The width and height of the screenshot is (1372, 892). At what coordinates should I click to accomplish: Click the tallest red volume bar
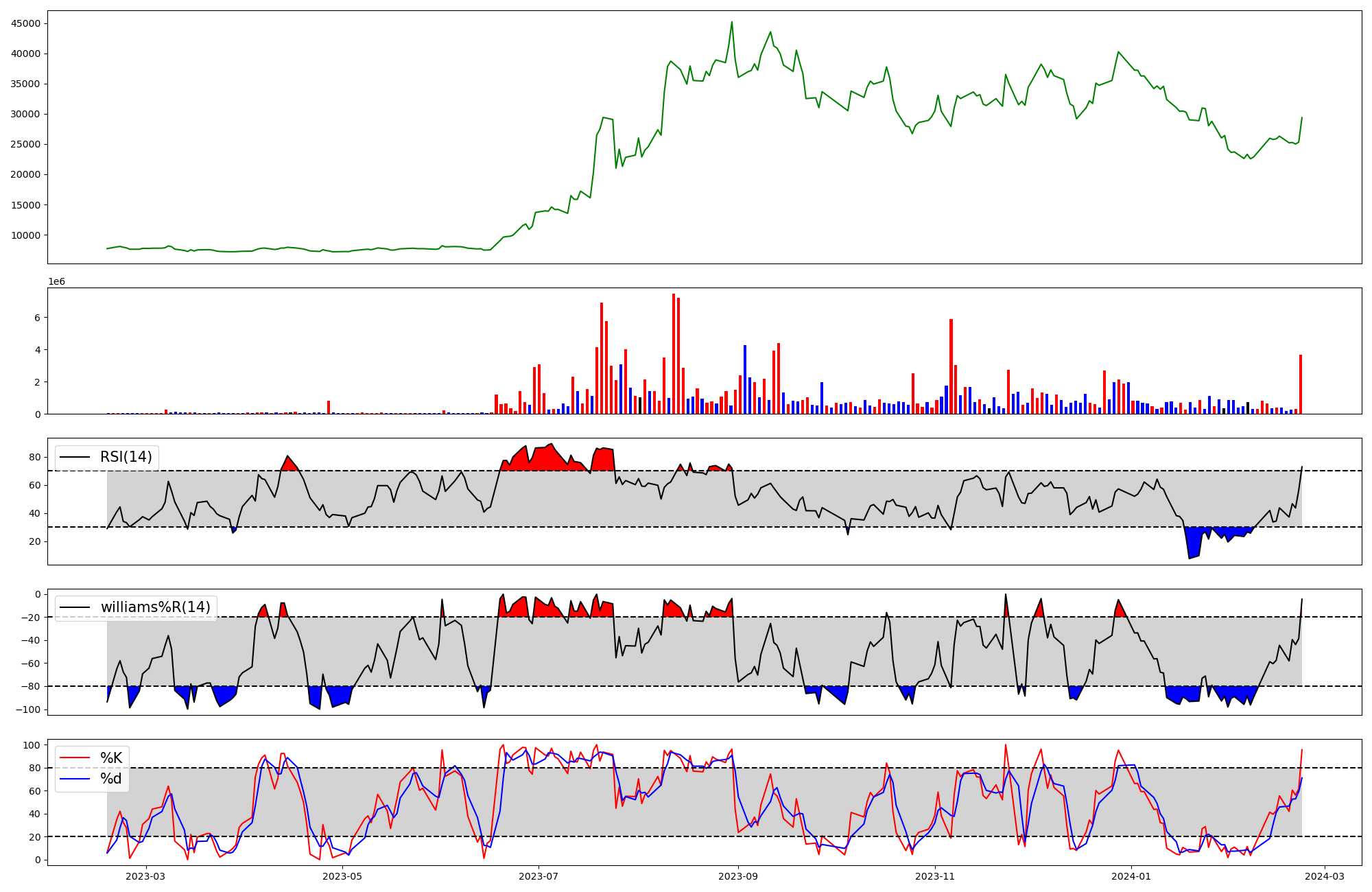674,353
